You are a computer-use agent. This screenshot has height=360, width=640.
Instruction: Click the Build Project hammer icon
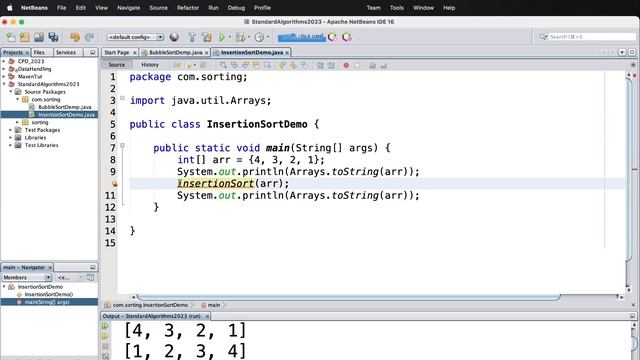pos(192,37)
